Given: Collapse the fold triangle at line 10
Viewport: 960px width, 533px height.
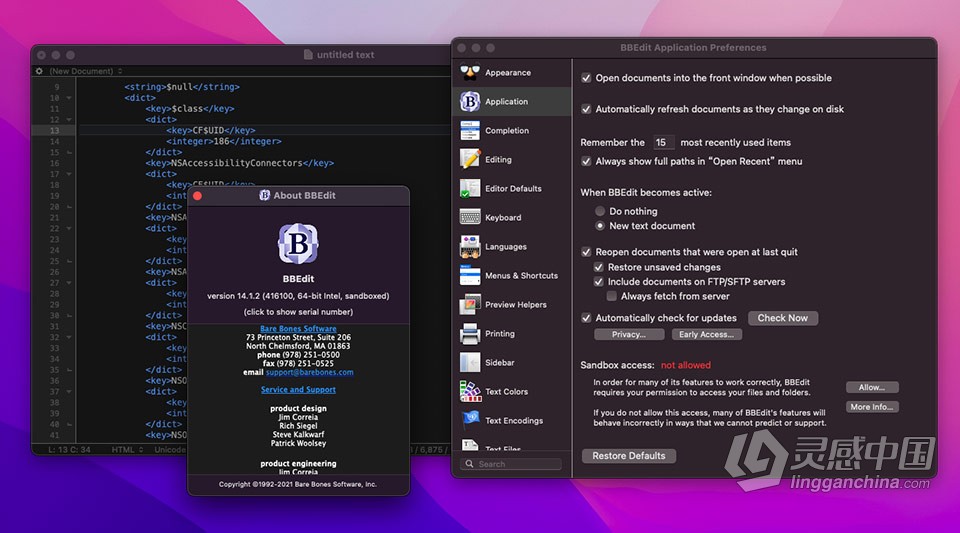Looking at the screenshot, I should pos(69,98).
